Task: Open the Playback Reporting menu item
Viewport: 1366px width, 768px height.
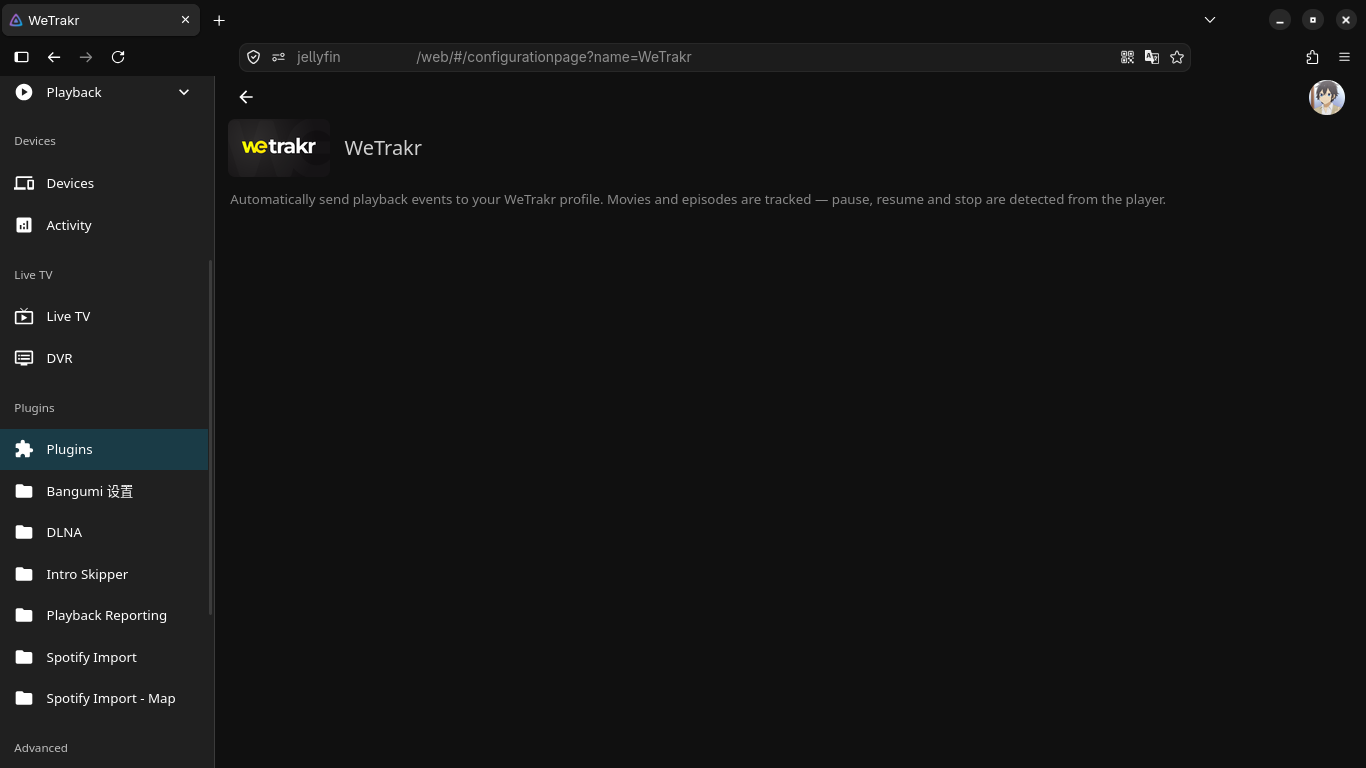Action: pyautogui.click(x=104, y=615)
